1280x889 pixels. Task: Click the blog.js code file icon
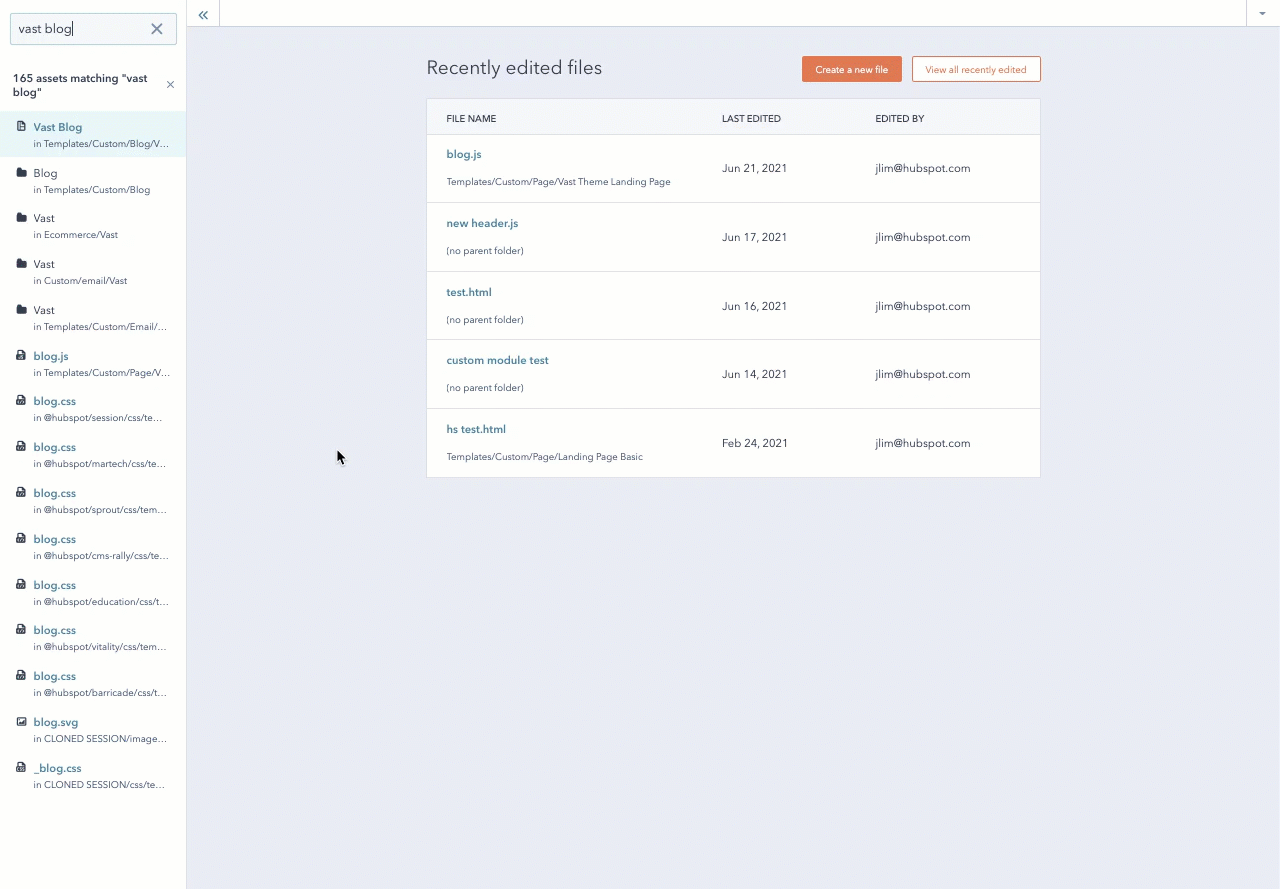point(20,356)
